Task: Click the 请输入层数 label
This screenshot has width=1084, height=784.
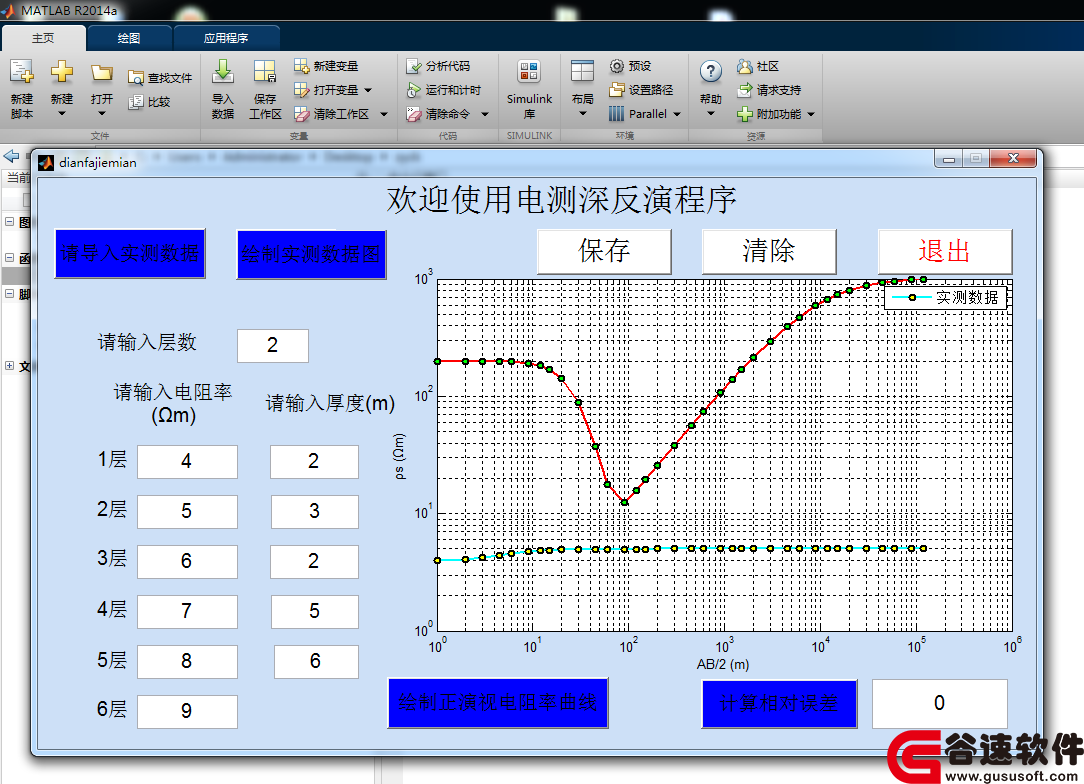Action: coord(147,342)
